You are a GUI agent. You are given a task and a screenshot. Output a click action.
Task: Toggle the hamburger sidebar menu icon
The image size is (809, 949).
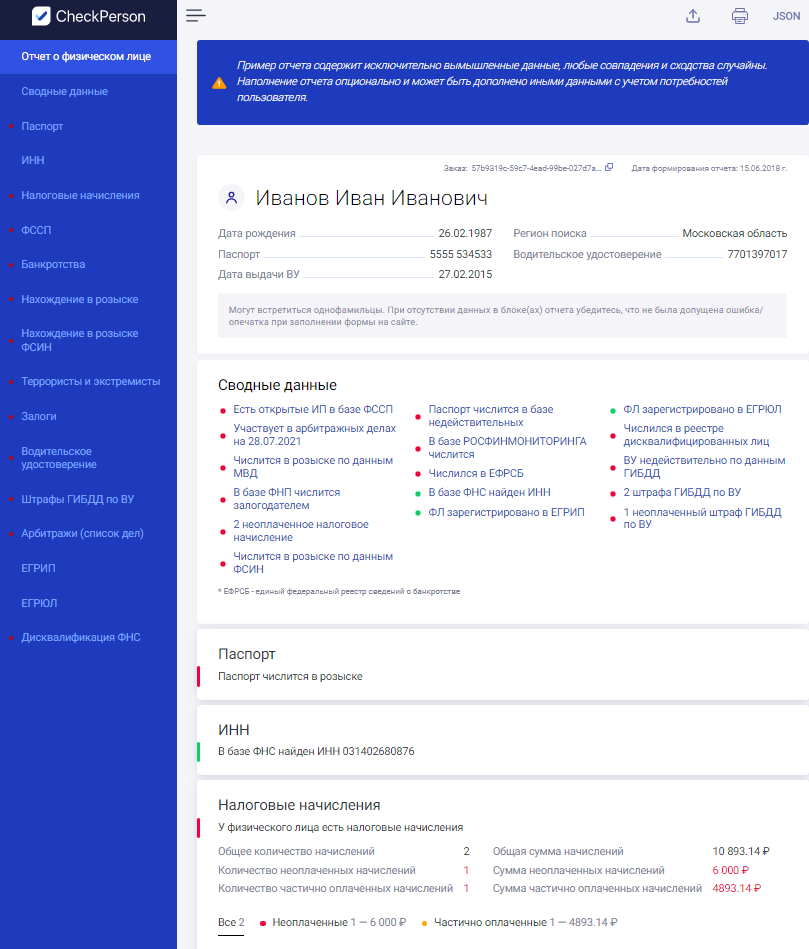pyautogui.click(x=195, y=16)
